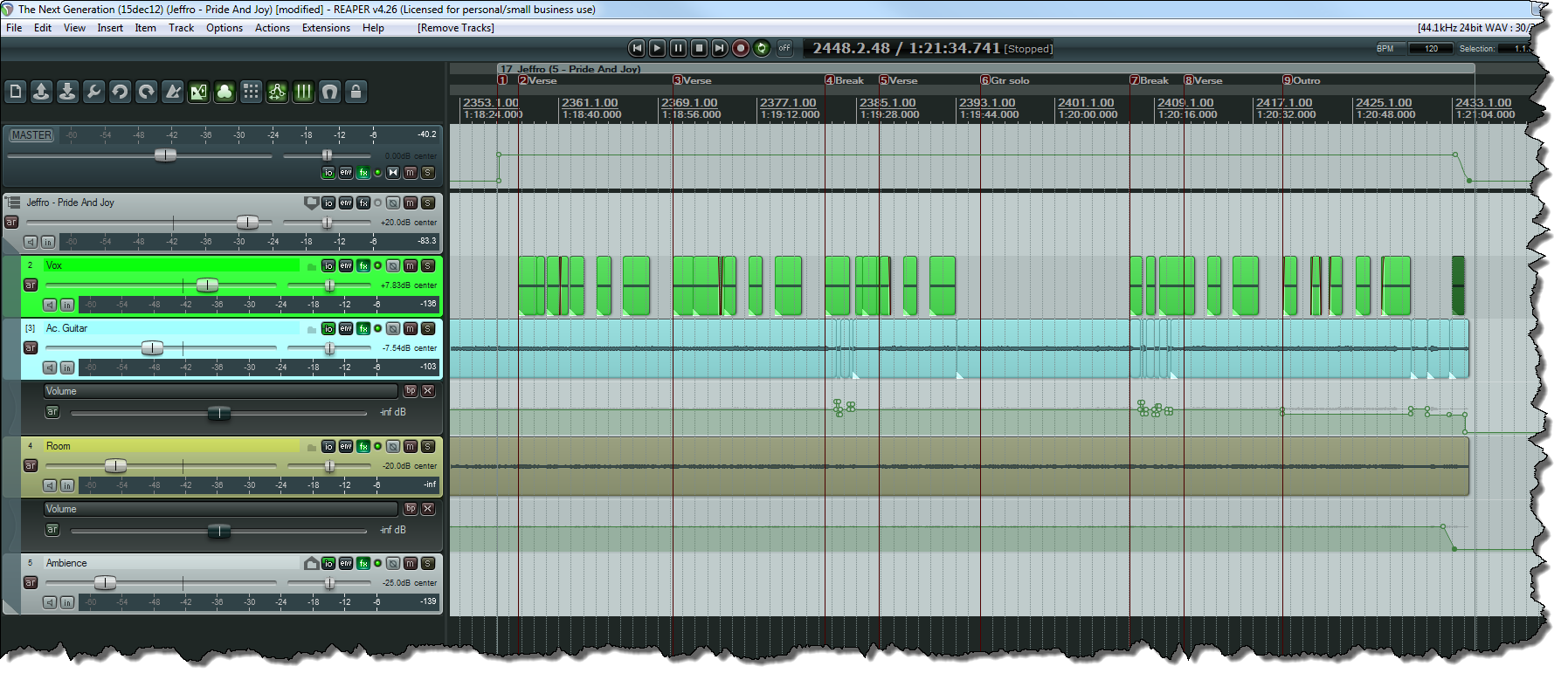Toggle auto-crossfade toolbar icon

(x=199, y=92)
